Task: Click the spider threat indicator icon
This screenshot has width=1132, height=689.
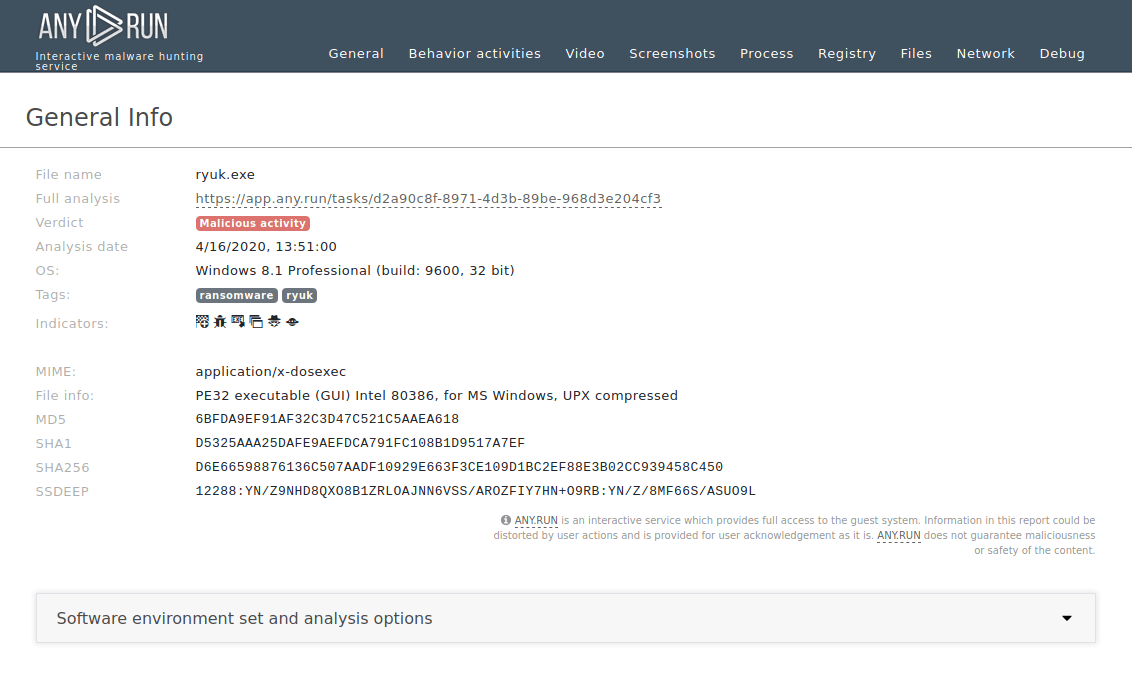Action: click(272, 321)
